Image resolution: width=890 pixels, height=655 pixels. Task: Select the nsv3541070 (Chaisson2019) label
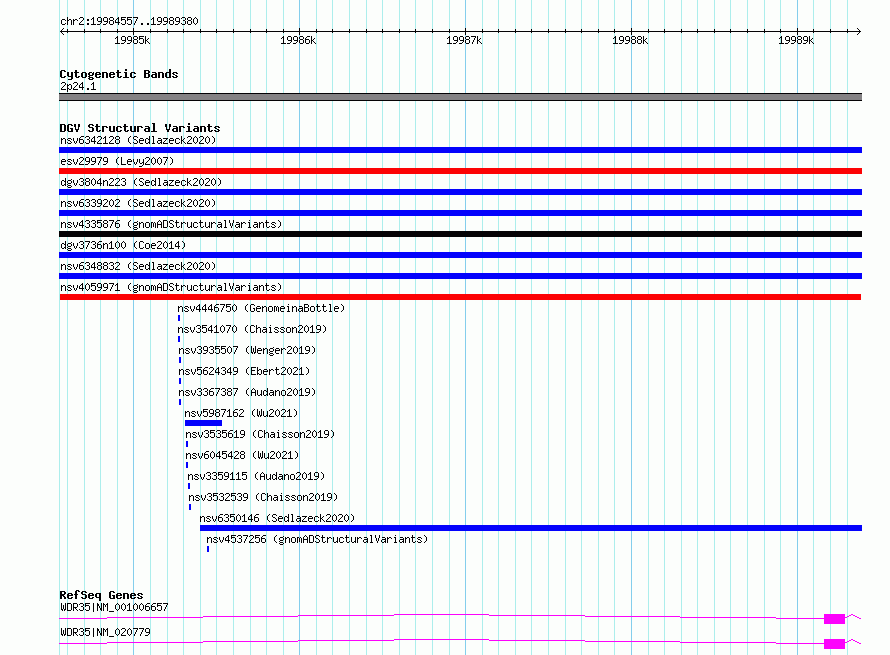(x=252, y=329)
